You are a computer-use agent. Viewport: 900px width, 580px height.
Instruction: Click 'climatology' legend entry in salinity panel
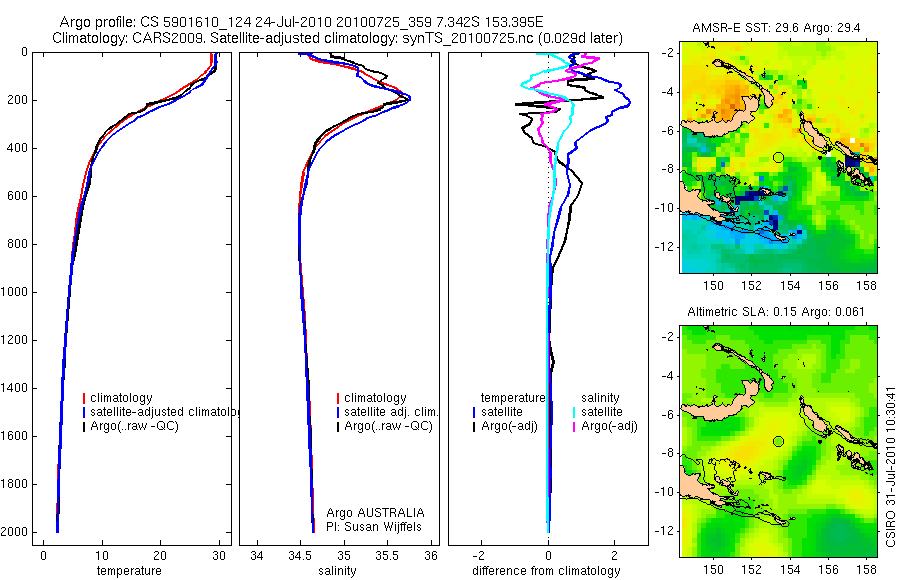pyautogui.click(x=375, y=398)
